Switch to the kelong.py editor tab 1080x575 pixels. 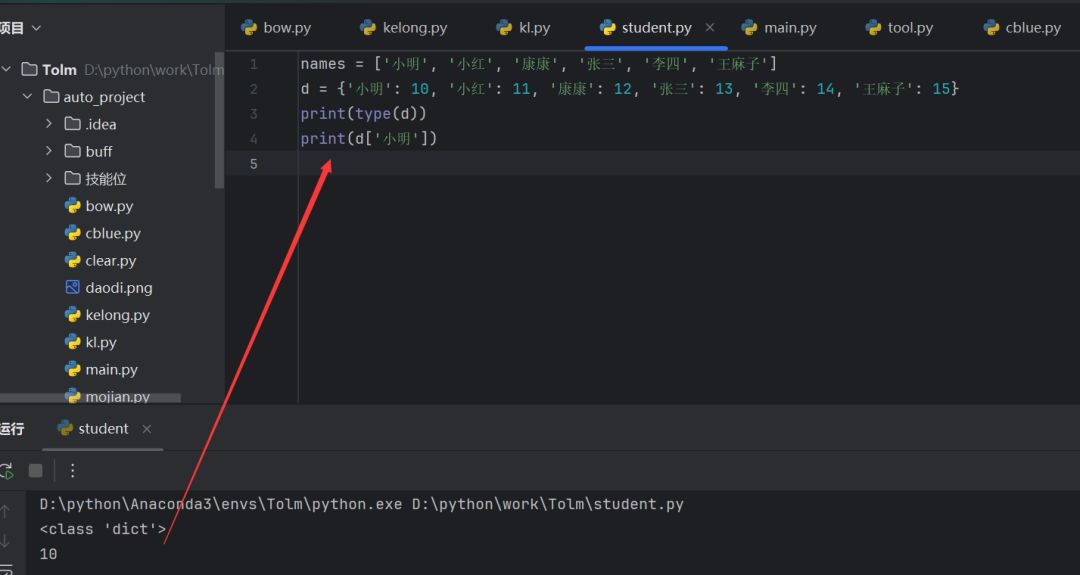[403, 27]
